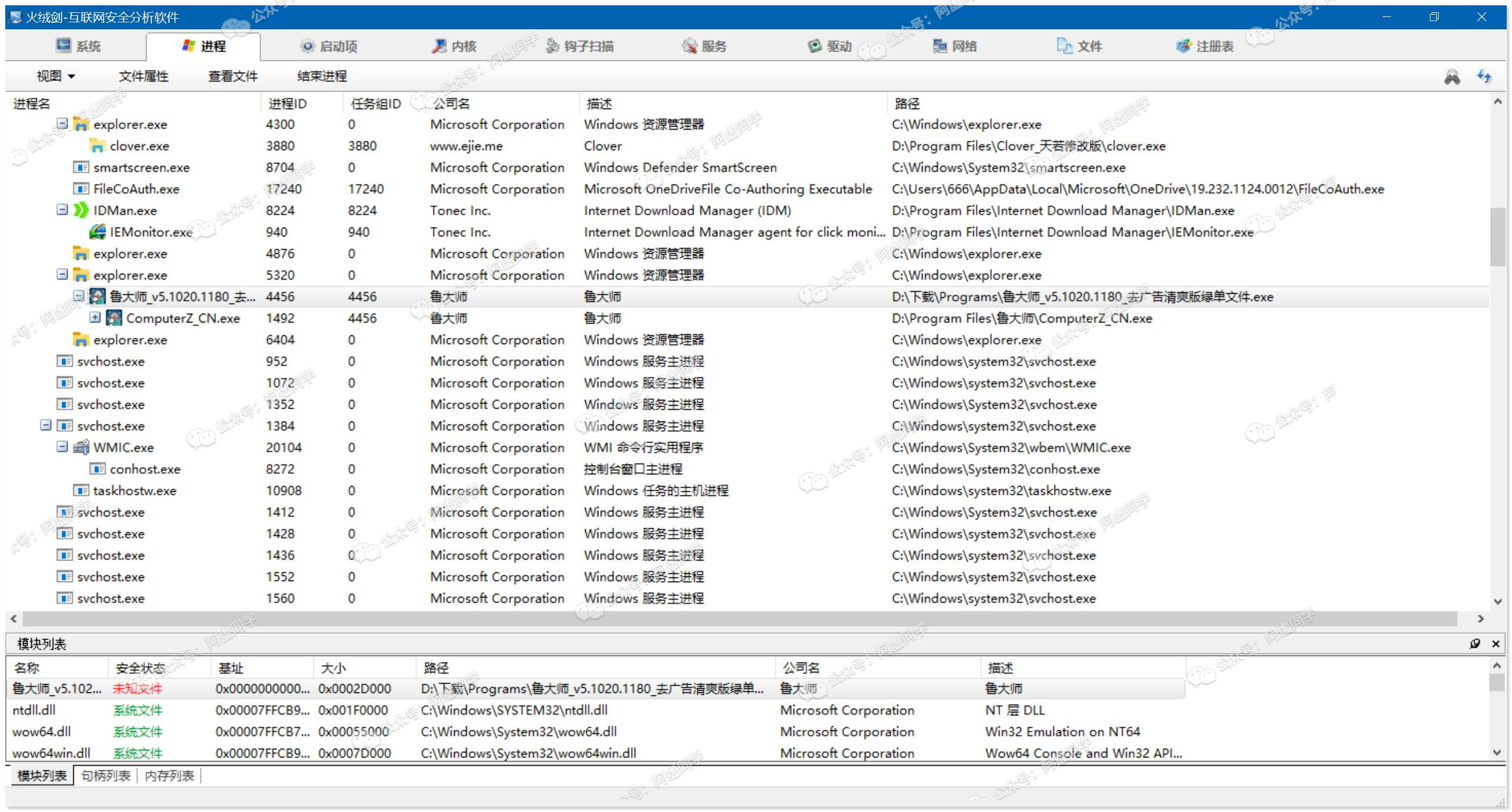Click the WMIC.exe icon
Viewport: 1512px width, 812px height.
pyautogui.click(x=80, y=447)
